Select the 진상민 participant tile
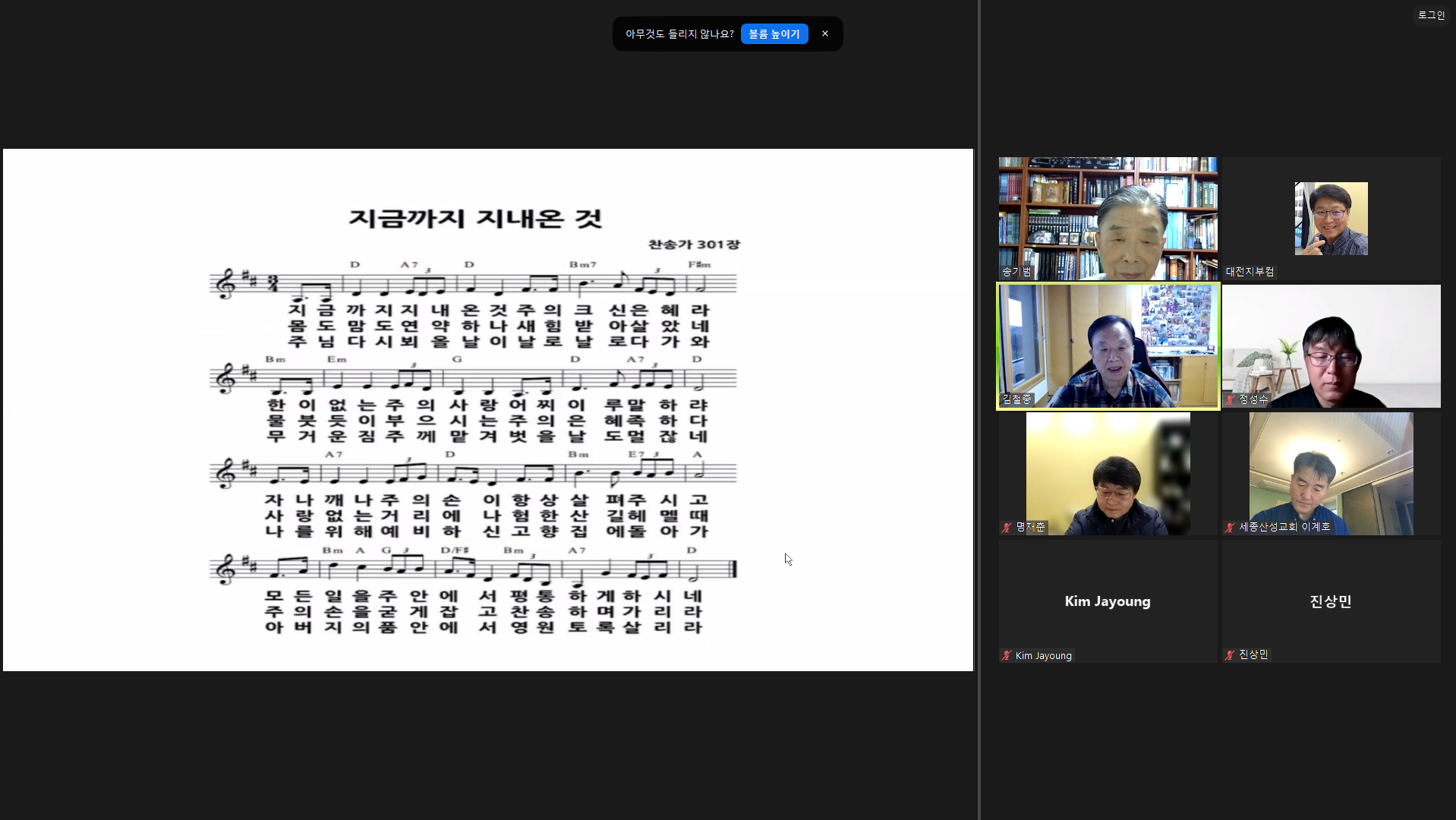1456x820 pixels. [x=1331, y=601]
